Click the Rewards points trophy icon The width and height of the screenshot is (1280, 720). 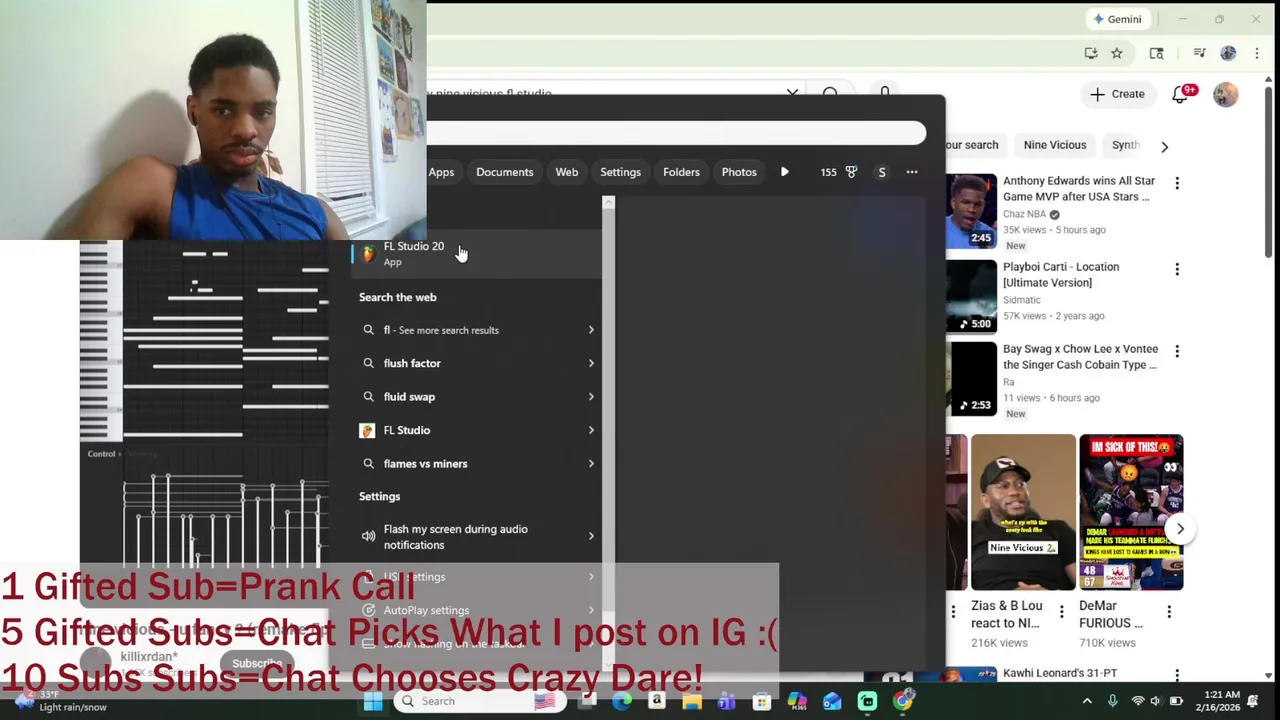pyautogui.click(x=851, y=172)
